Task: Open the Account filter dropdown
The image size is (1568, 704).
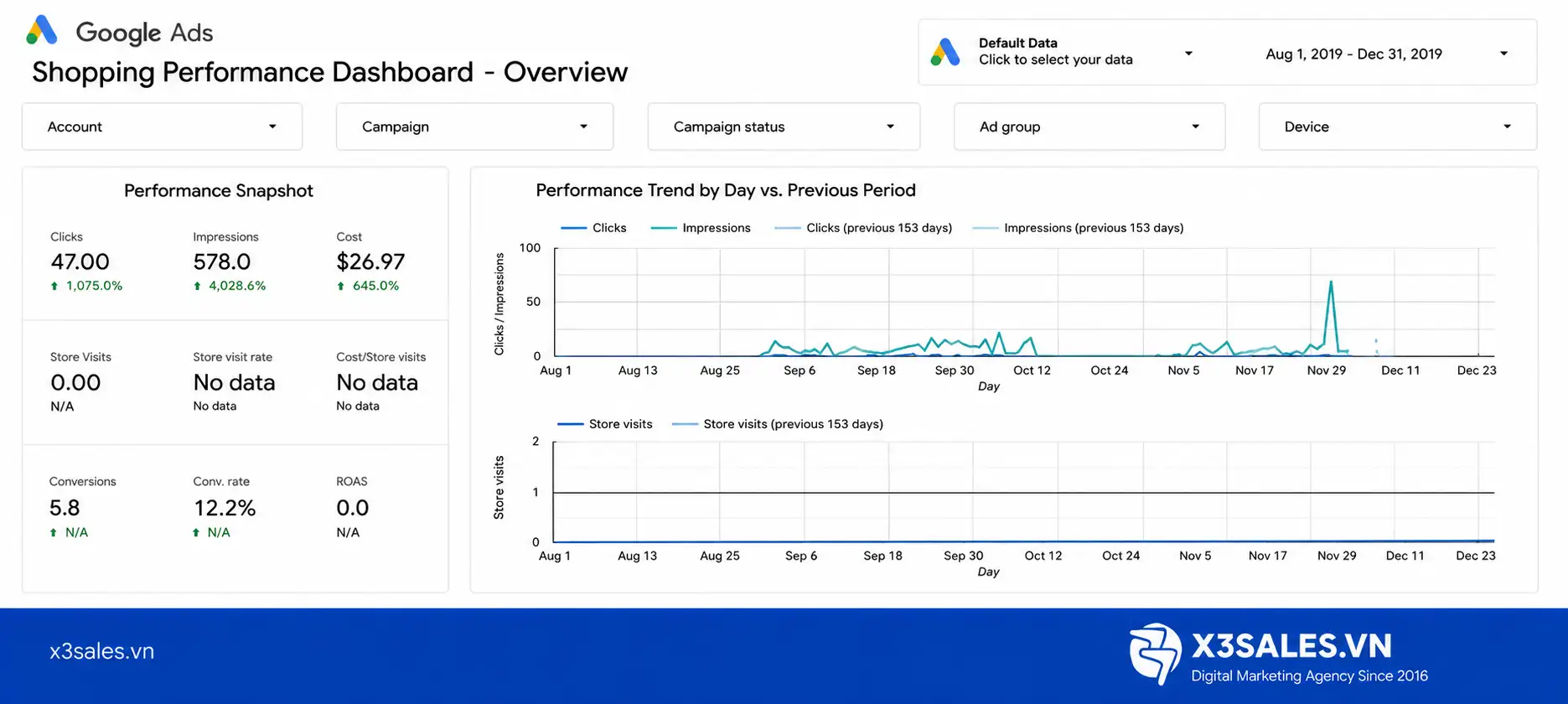Action: [162, 127]
